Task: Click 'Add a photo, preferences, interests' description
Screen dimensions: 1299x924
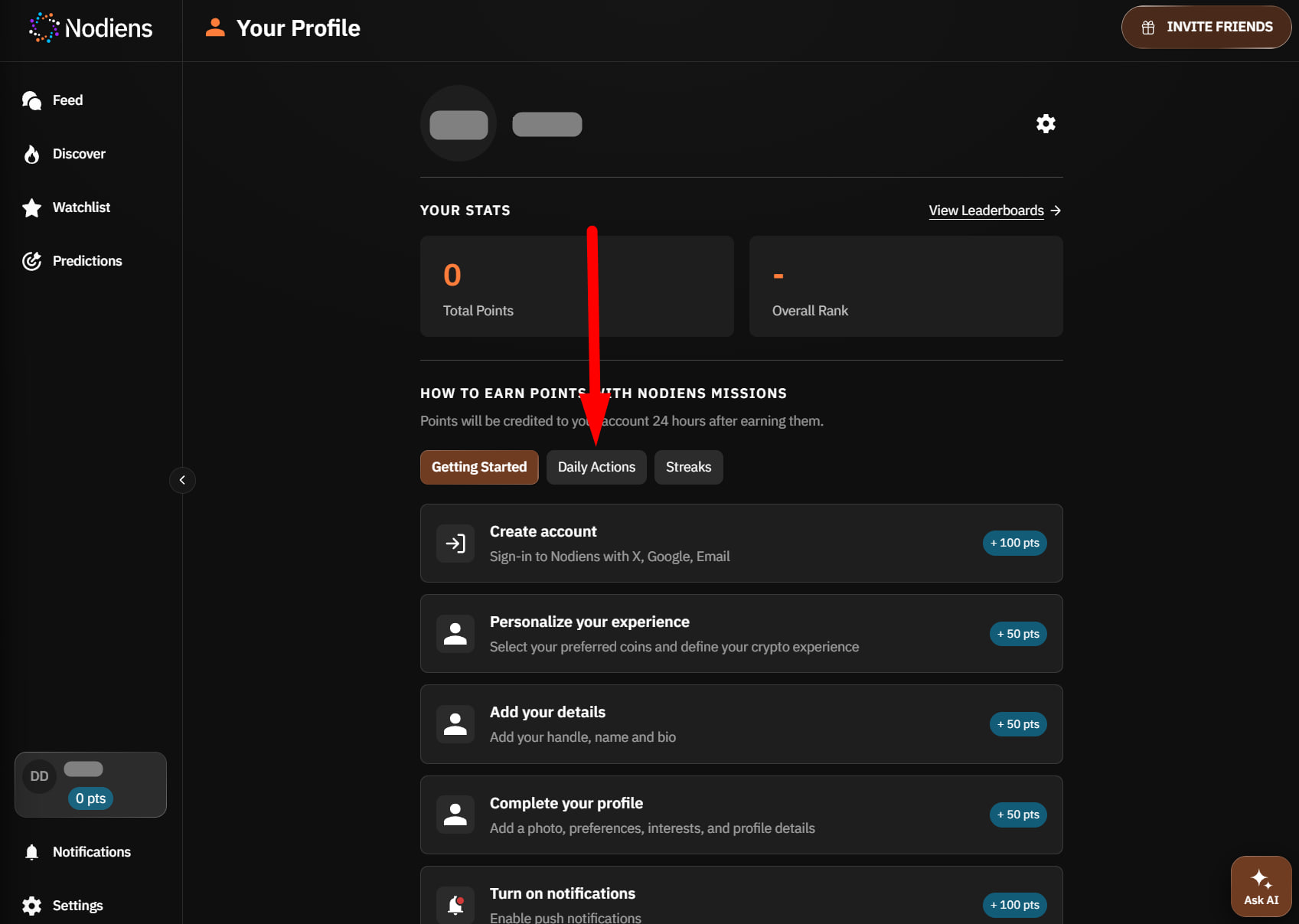Action: 652,828
